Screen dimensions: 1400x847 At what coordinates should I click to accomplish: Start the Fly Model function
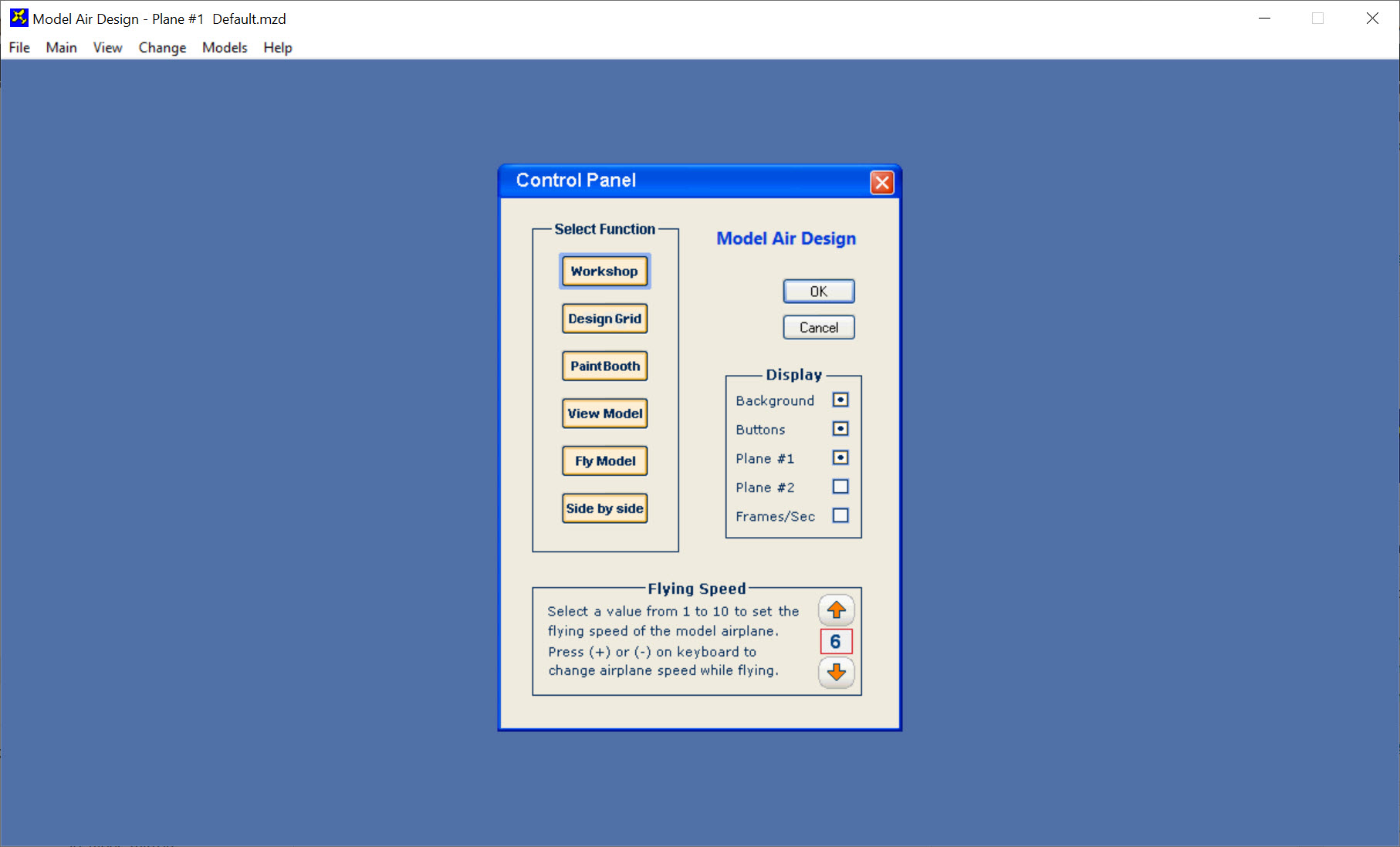[604, 461]
